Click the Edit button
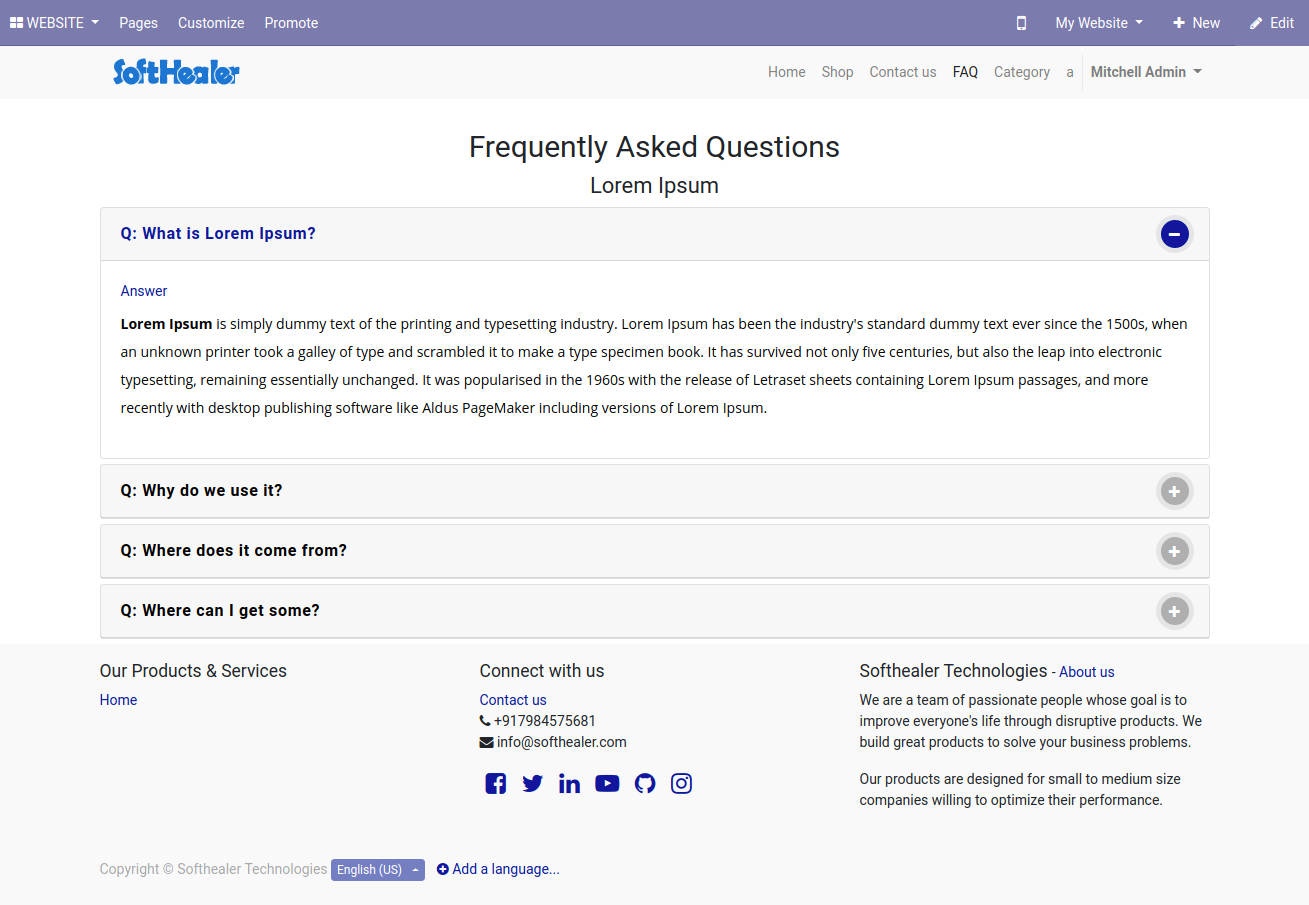 point(1271,23)
